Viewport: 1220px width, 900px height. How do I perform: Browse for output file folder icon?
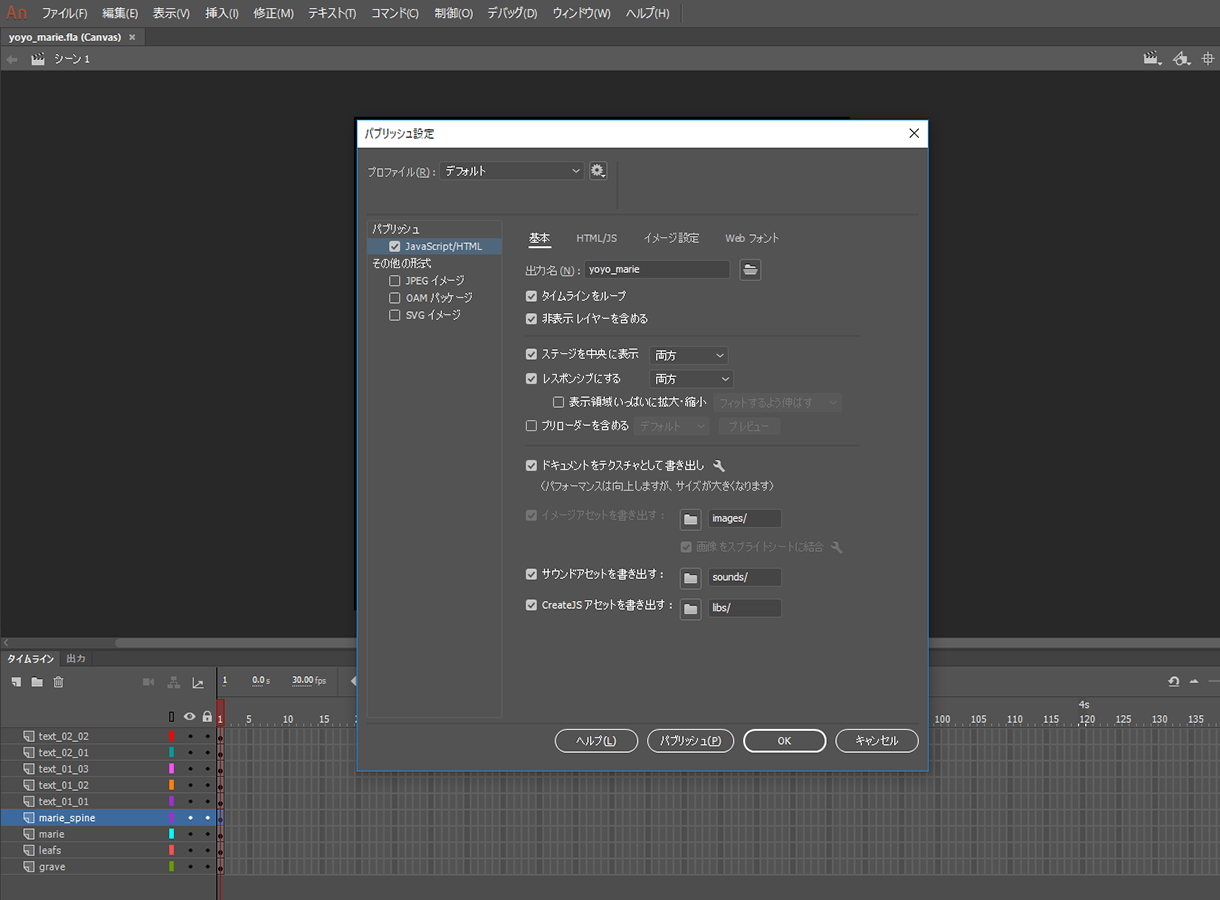tap(750, 269)
